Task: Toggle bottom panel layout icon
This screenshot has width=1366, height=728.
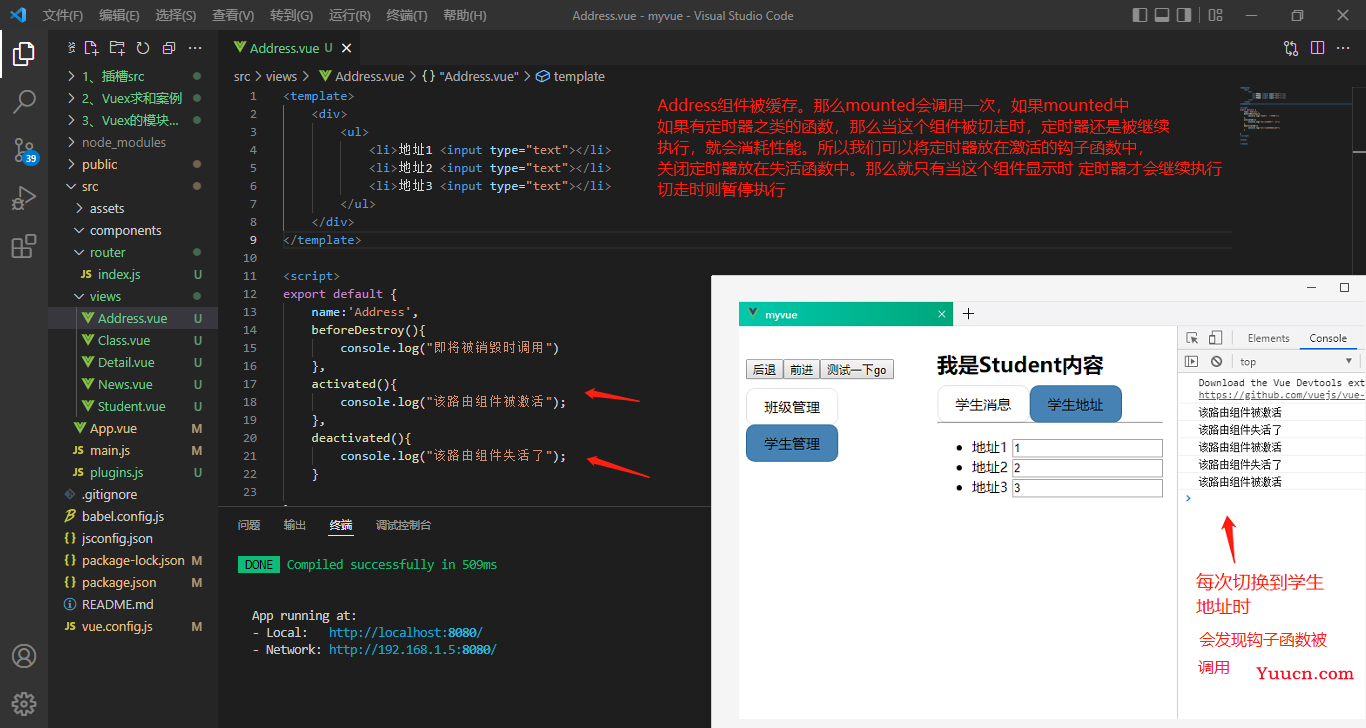Action: tap(1162, 15)
